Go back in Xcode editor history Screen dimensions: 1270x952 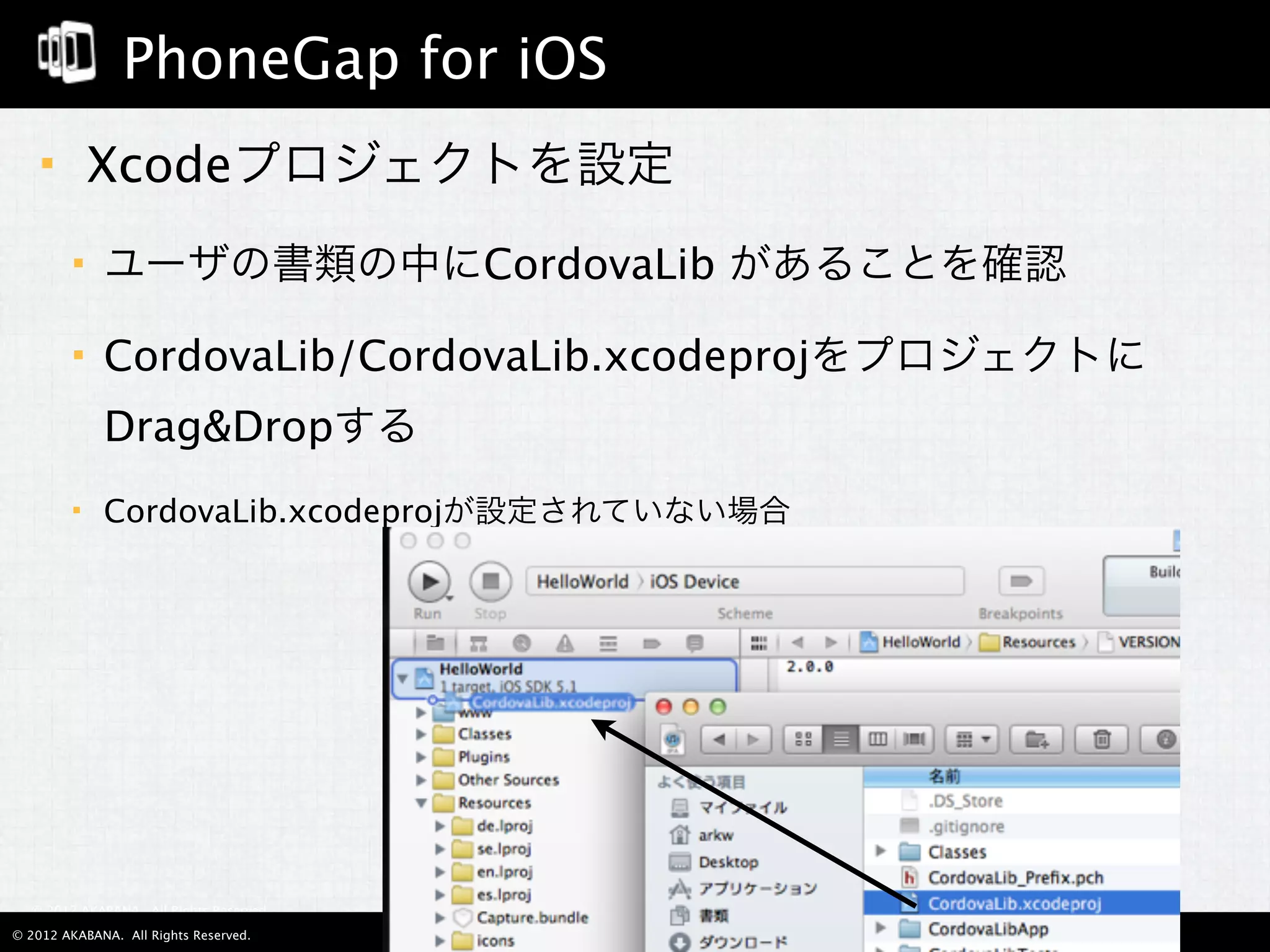coord(798,642)
